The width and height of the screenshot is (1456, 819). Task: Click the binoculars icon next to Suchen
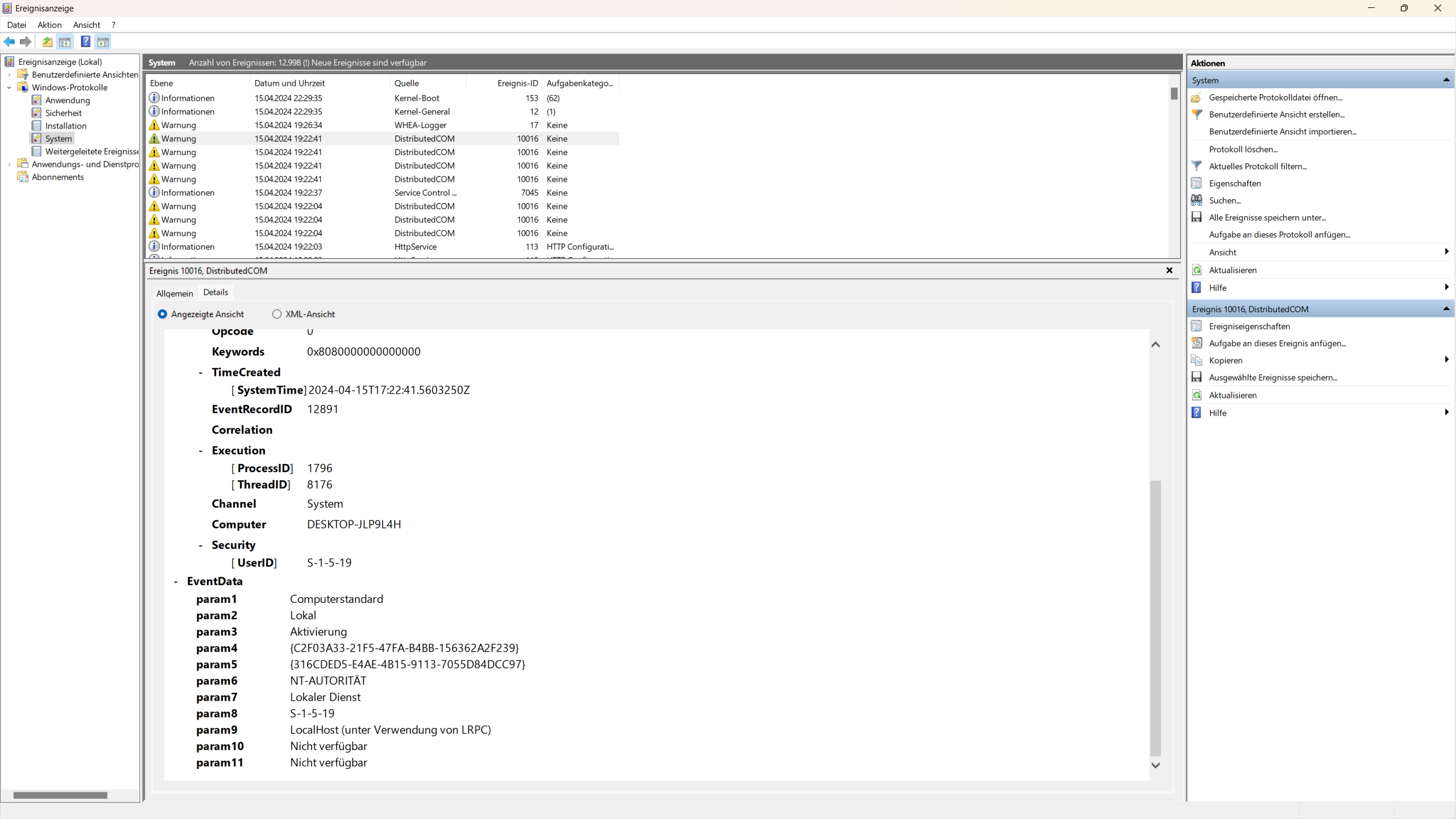click(x=1197, y=200)
